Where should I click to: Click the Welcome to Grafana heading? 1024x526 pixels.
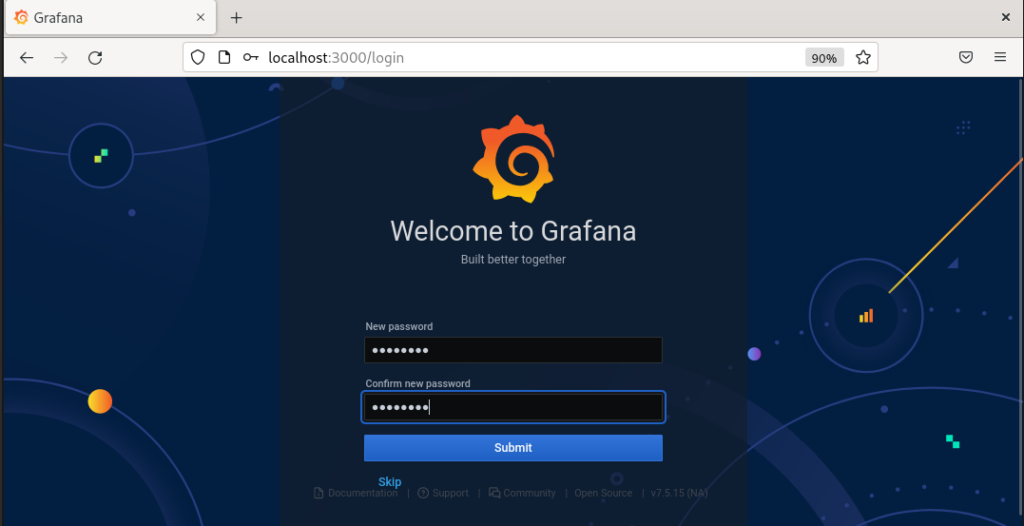513,231
